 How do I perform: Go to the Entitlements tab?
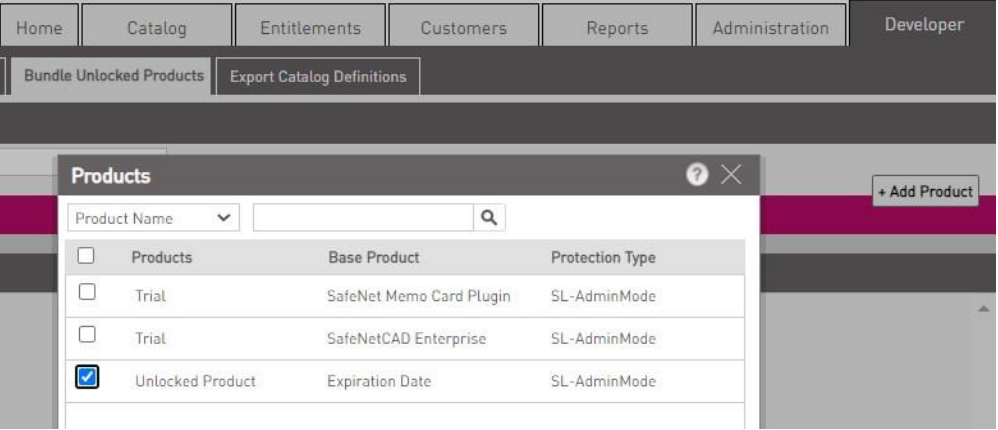310,29
